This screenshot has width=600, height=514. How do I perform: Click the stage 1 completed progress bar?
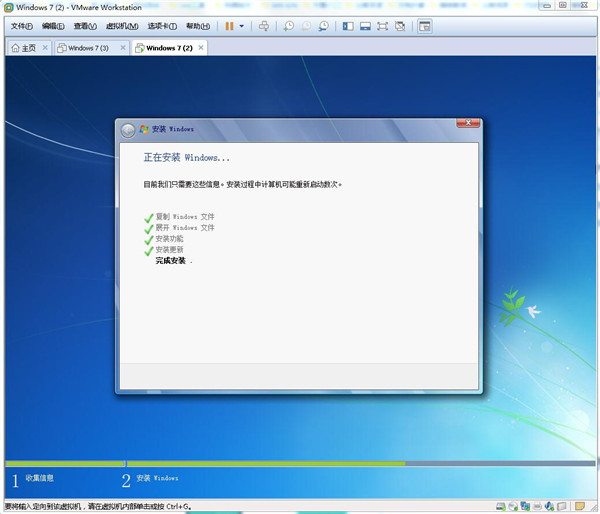pos(65,463)
